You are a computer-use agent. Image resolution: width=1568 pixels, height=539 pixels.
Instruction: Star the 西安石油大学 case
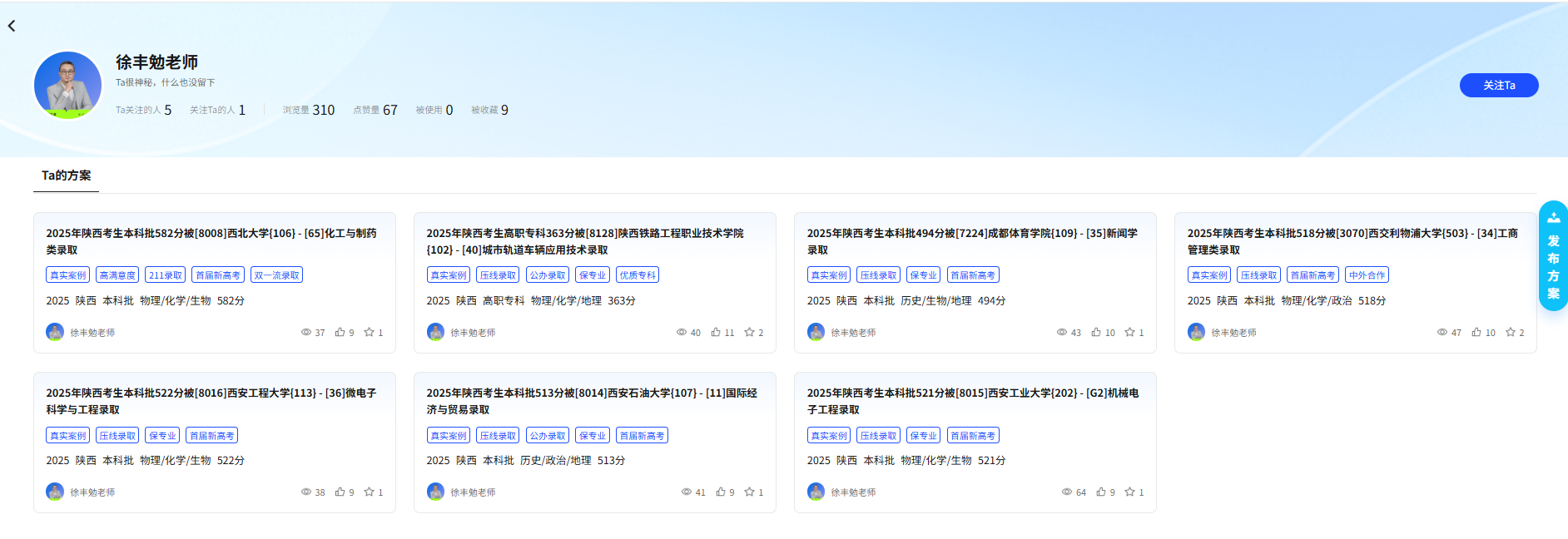click(x=749, y=492)
